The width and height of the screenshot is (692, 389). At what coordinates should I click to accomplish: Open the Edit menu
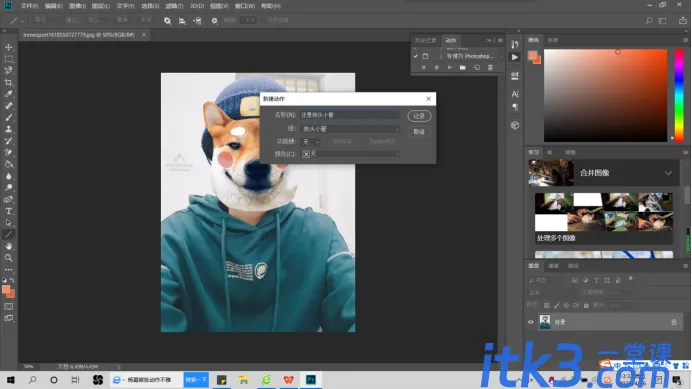click(x=53, y=6)
